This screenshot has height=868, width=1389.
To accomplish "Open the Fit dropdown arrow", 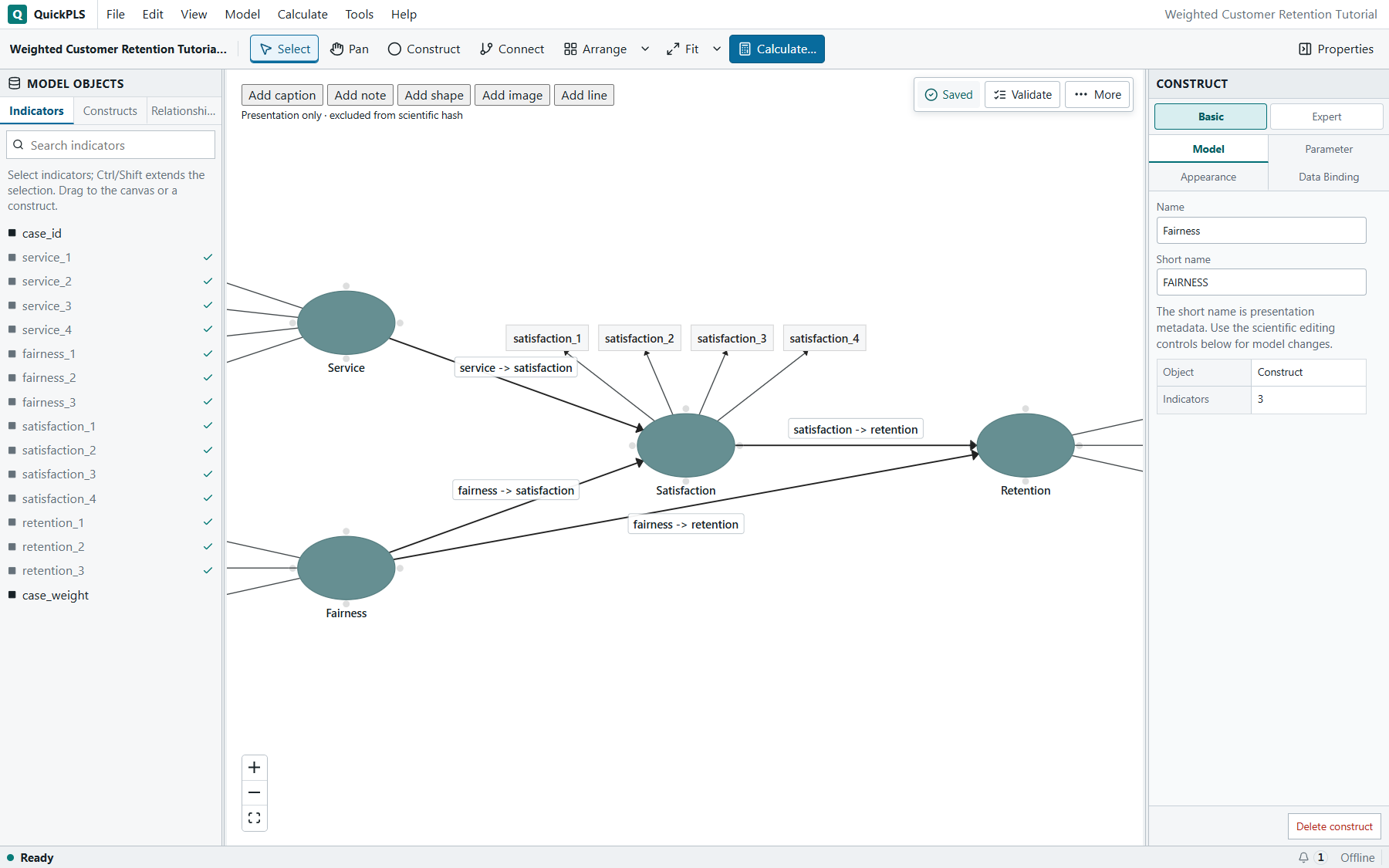I will [x=717, y=49].
